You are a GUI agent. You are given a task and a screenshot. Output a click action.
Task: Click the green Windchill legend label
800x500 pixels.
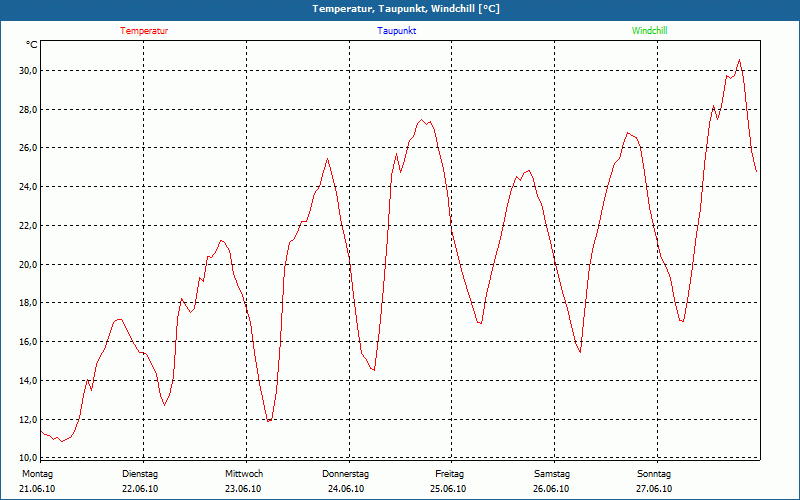(649, 31)
